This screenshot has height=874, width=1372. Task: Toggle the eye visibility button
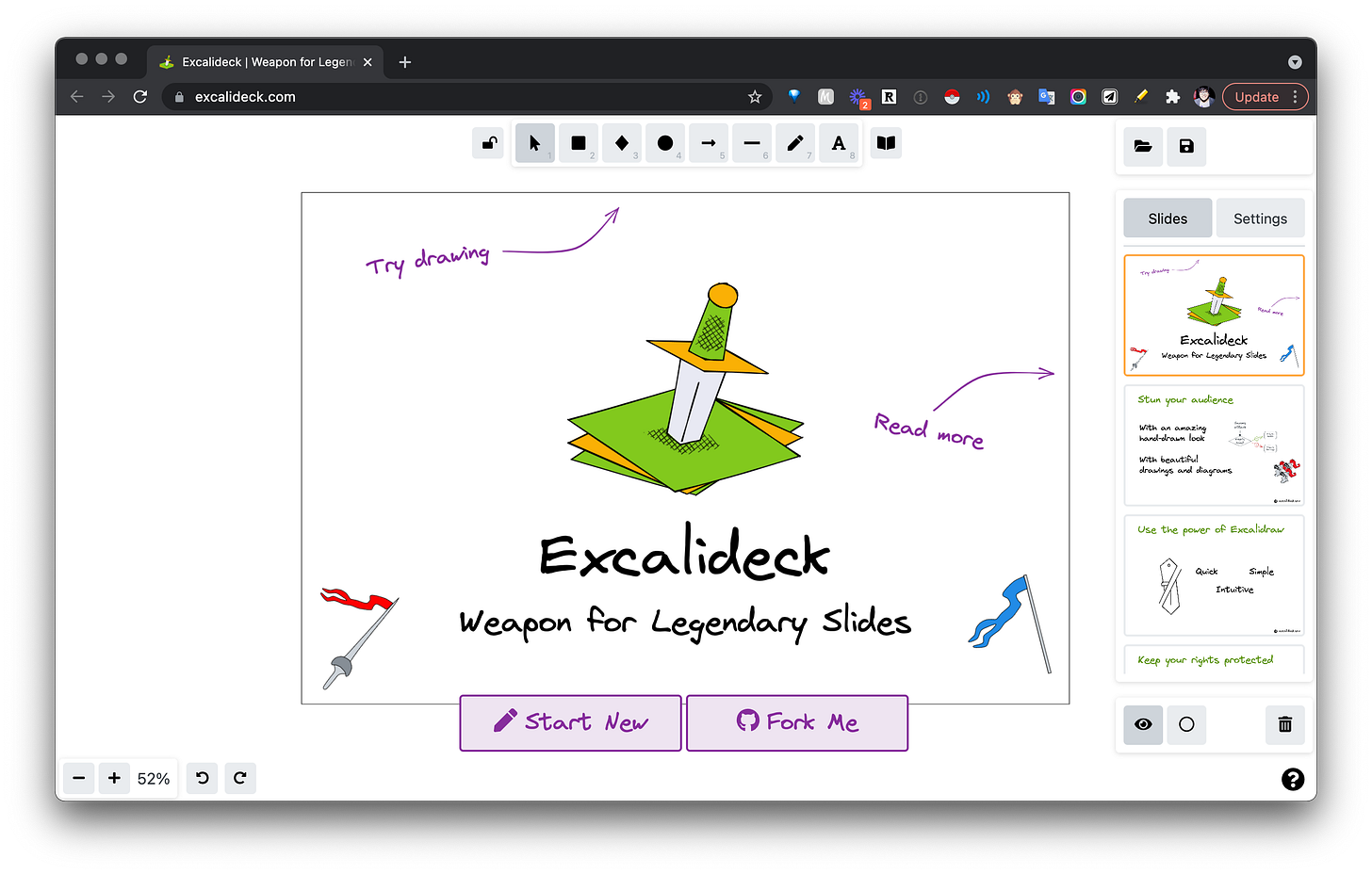click(1143, 724)
